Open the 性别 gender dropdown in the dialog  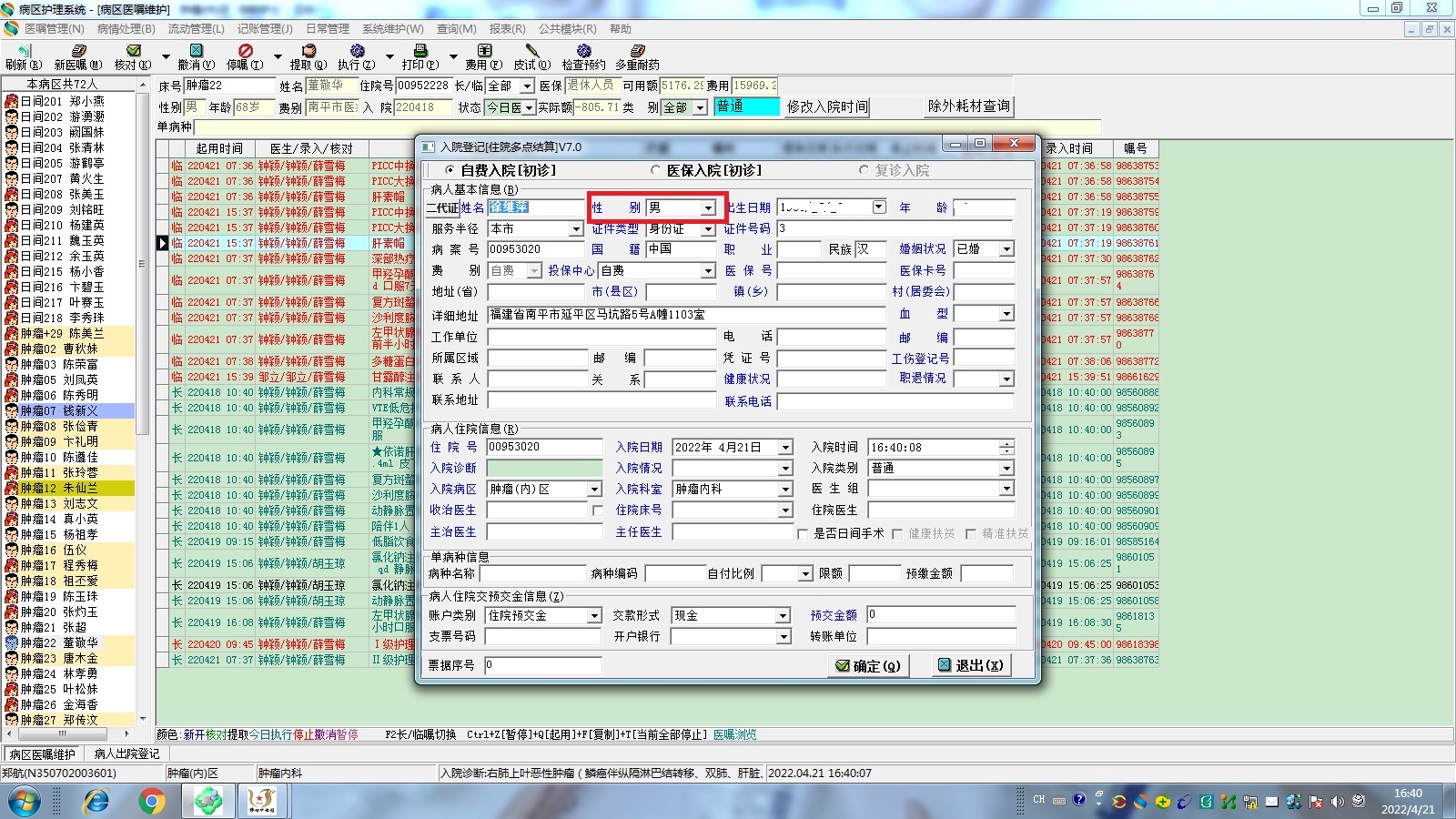pyautogui.click(x=707, y=208)
